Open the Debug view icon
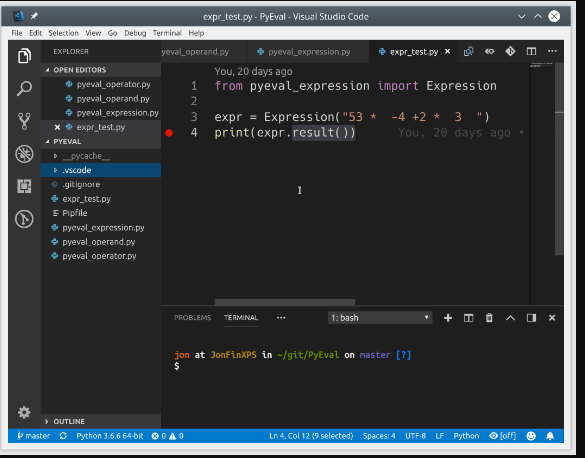This screenshot has height=458, width=585. [24, 154]
